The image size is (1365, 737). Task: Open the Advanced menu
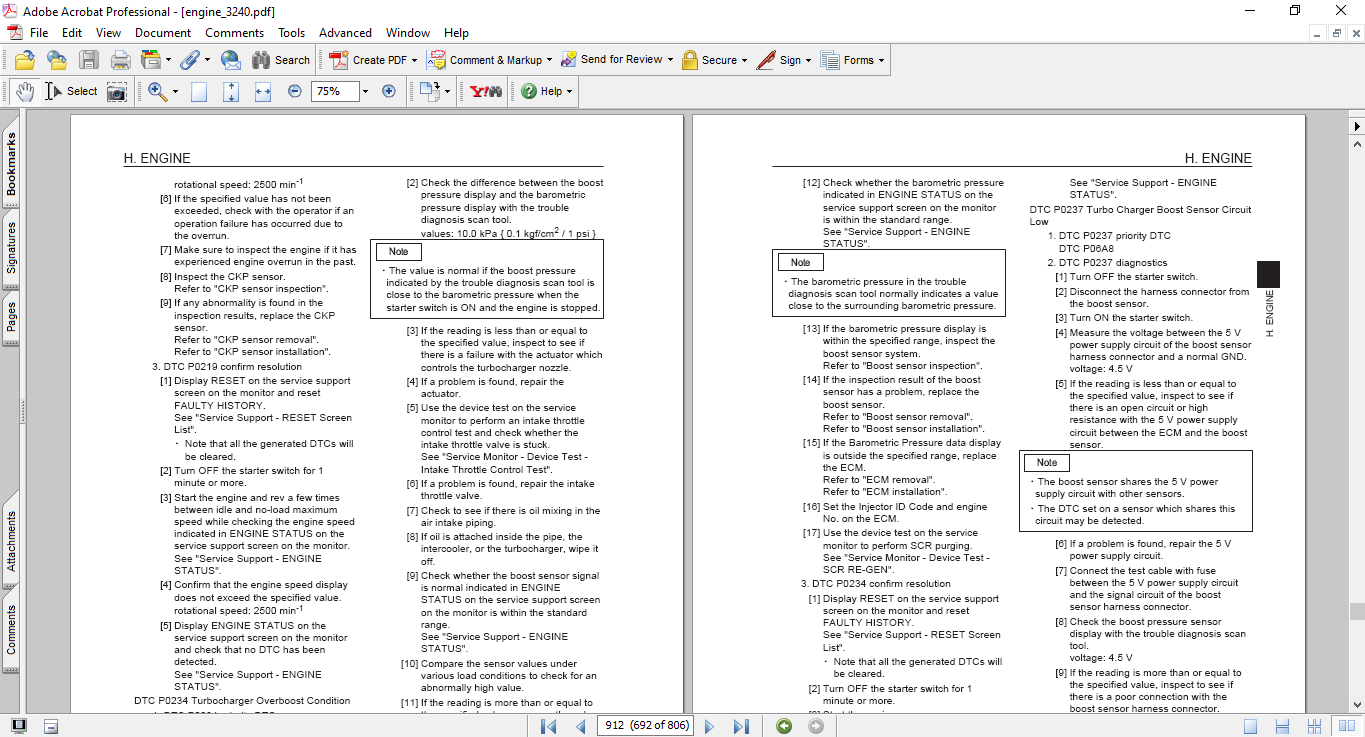(345, 33)
